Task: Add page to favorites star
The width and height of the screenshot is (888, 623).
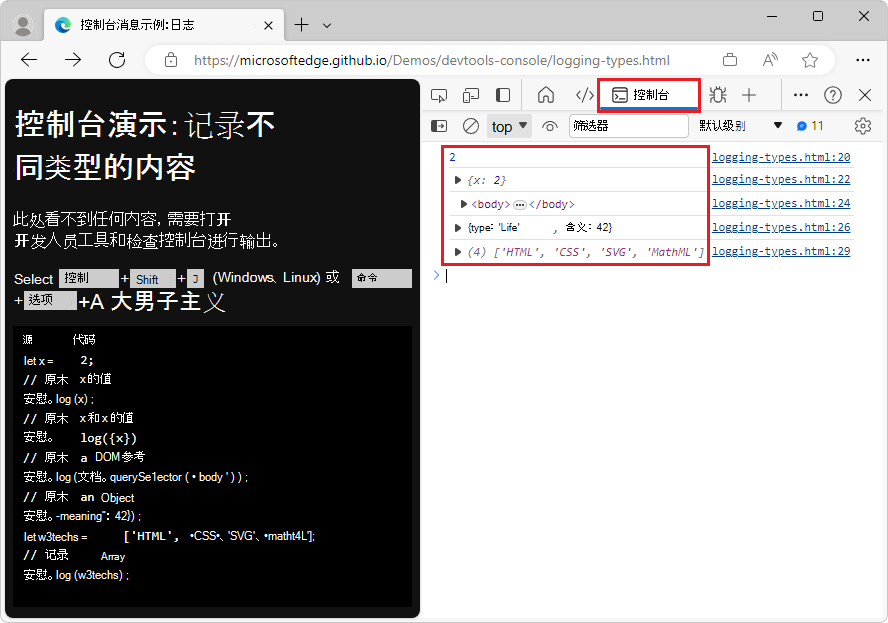Action: pyautogui.click(x=810, y=60)
